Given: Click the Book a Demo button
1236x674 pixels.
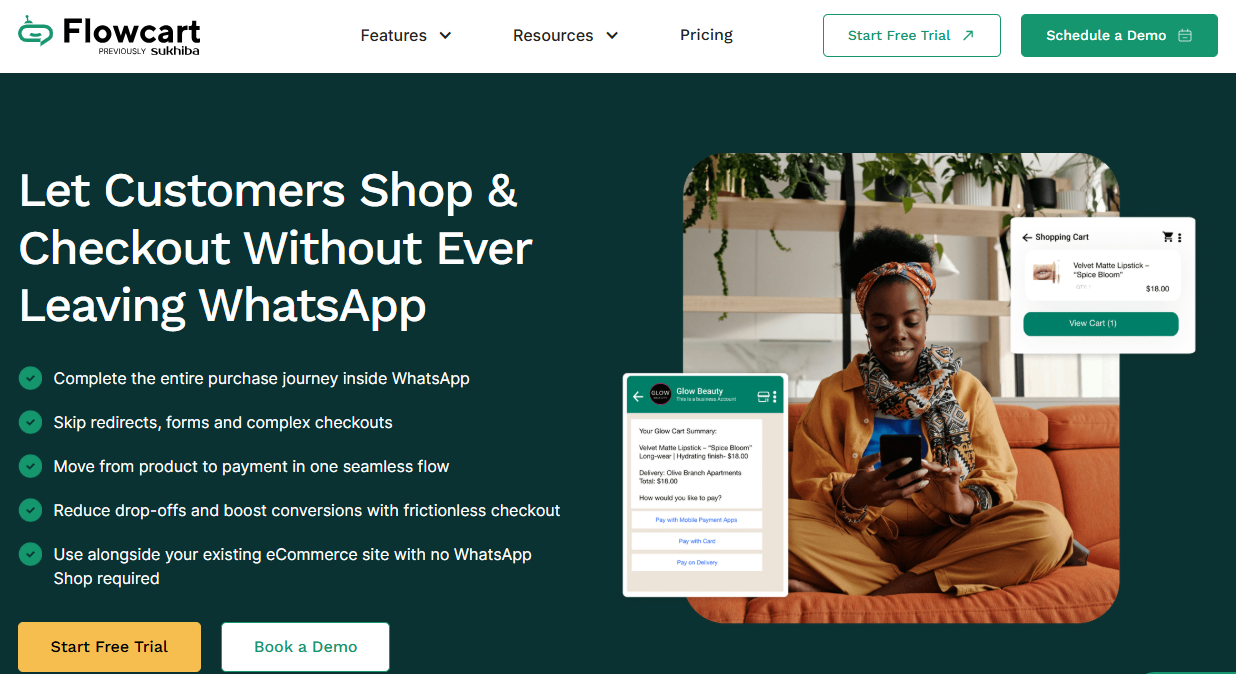Looking at the screenshot, I should [305, 647].
